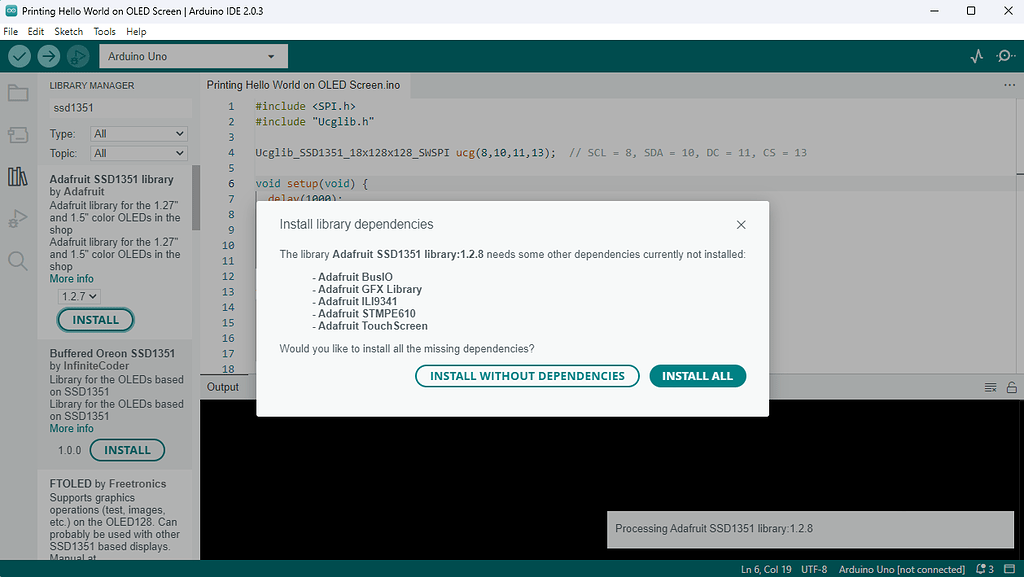Viewport: 1024px width, 577px height.
Task: Open the Topic filter dropdown
Action: 138,153
